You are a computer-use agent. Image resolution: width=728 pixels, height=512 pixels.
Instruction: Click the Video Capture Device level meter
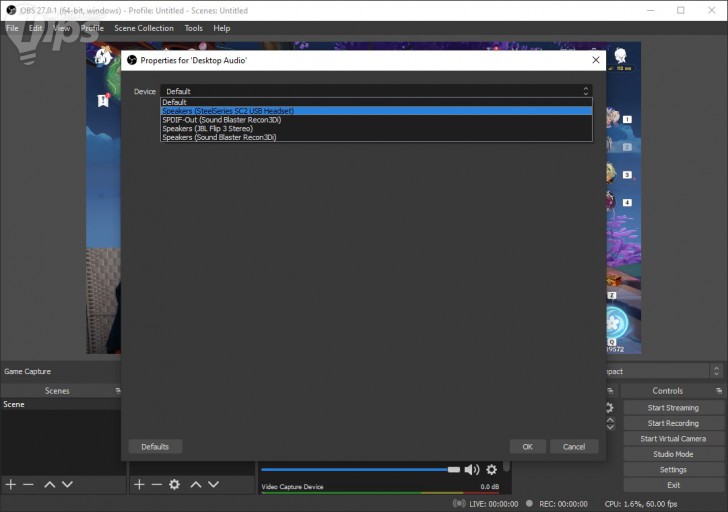(380, 493)
